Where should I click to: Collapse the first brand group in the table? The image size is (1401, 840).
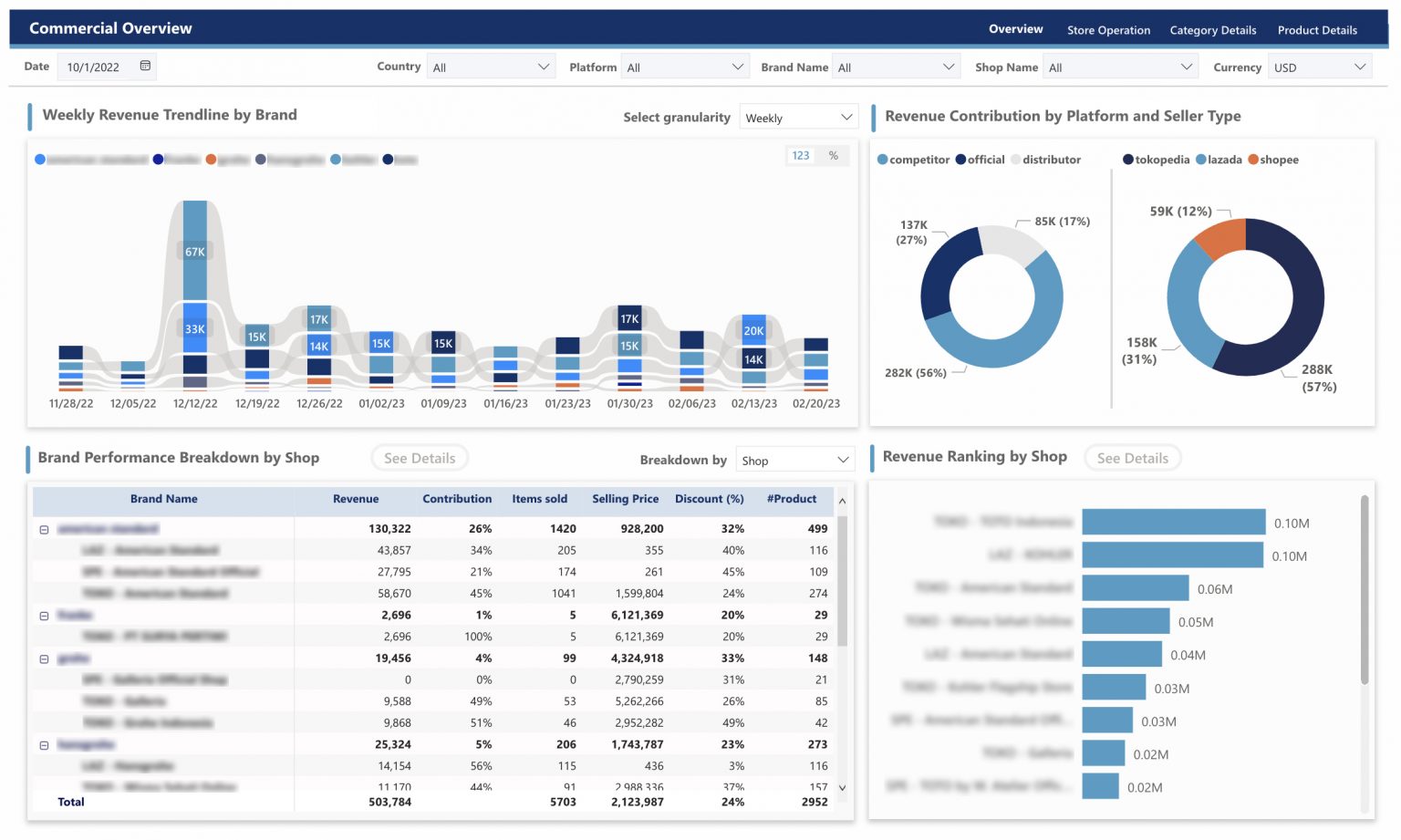point(44,528)
